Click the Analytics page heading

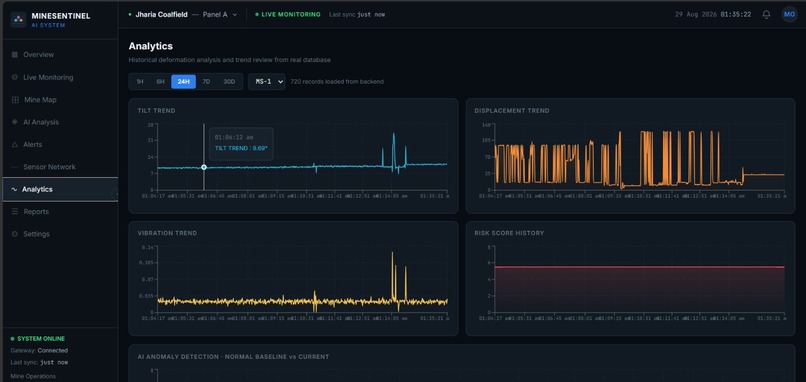point(151,46)
